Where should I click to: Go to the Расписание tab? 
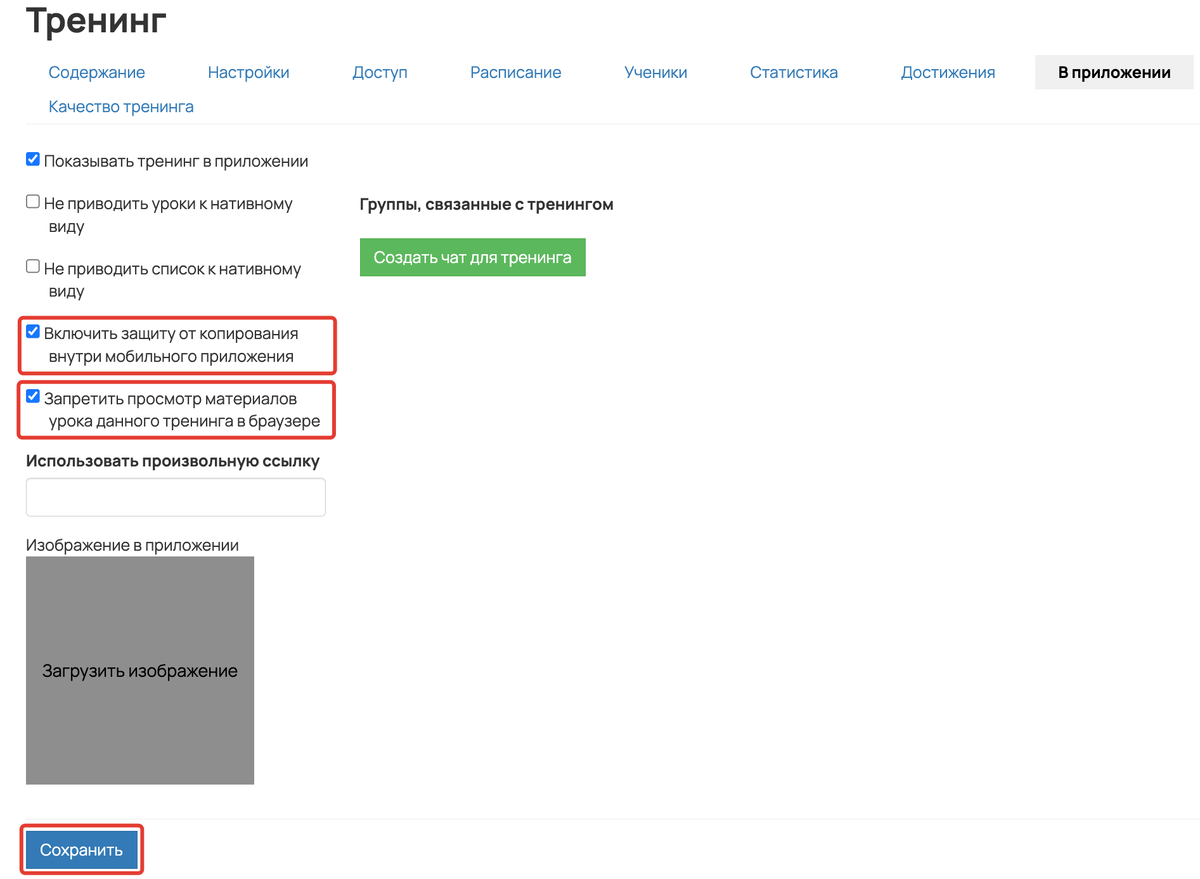pos(516,72)
